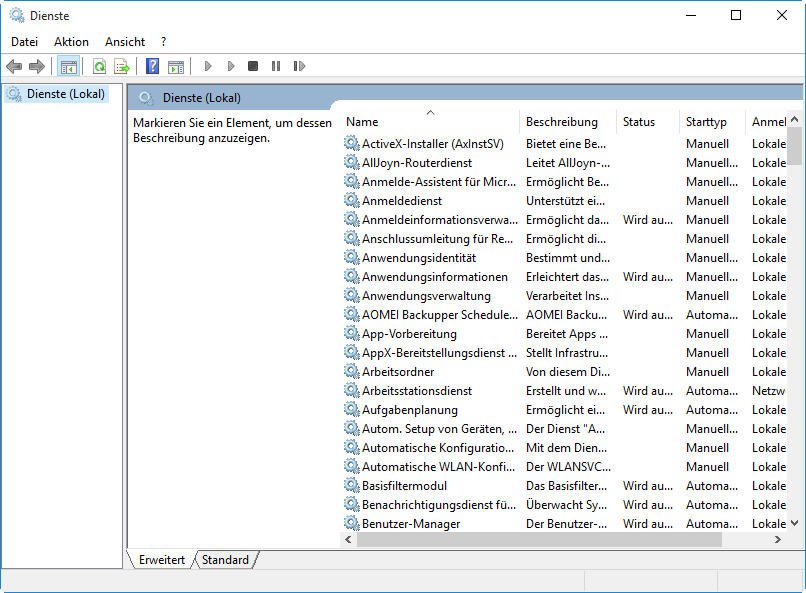Click the Restart service icon
Viewport: 806px width, 593px height.
click(x=299, y=66)
